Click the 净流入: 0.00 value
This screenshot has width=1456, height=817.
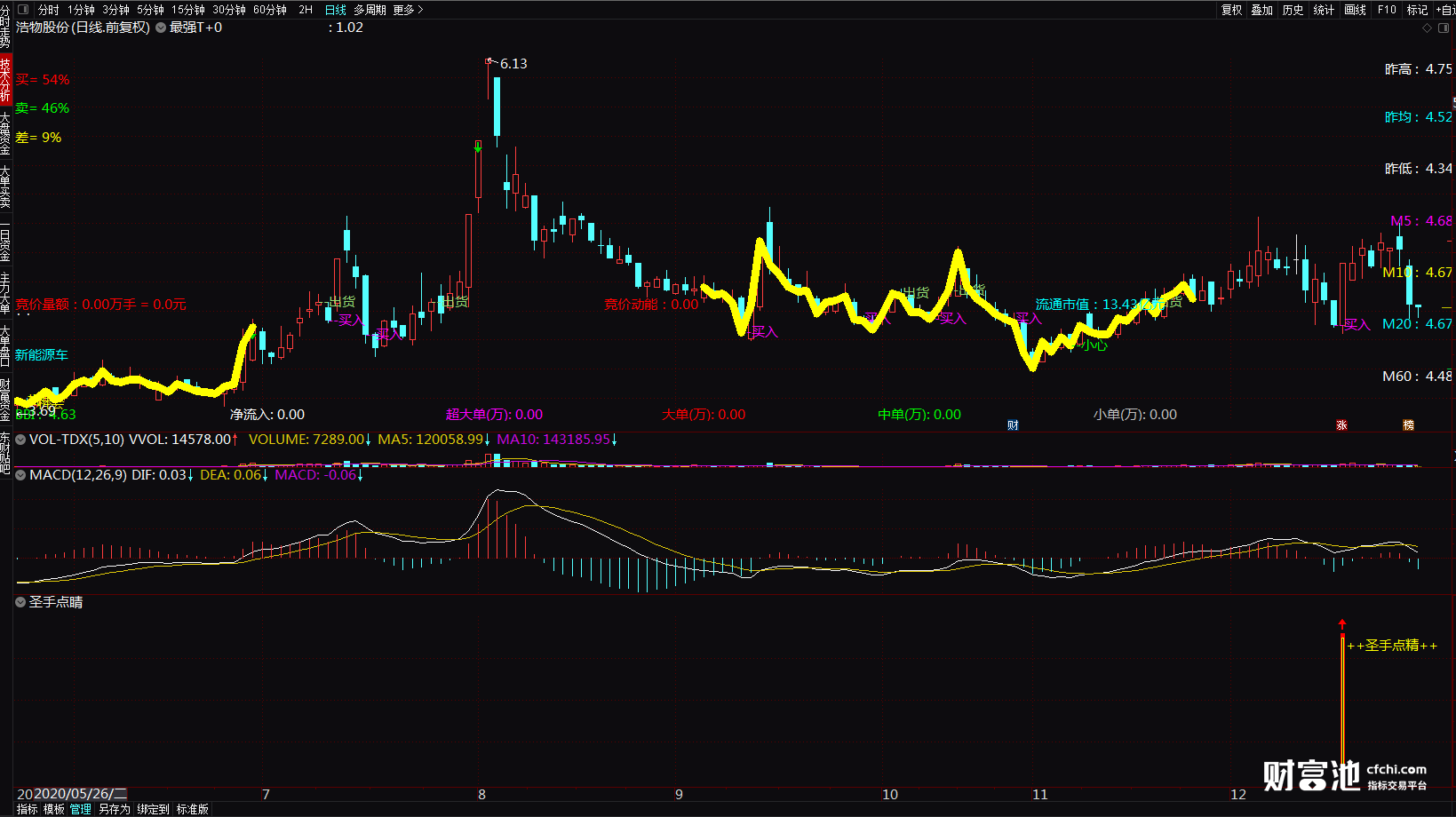point(267,415)
